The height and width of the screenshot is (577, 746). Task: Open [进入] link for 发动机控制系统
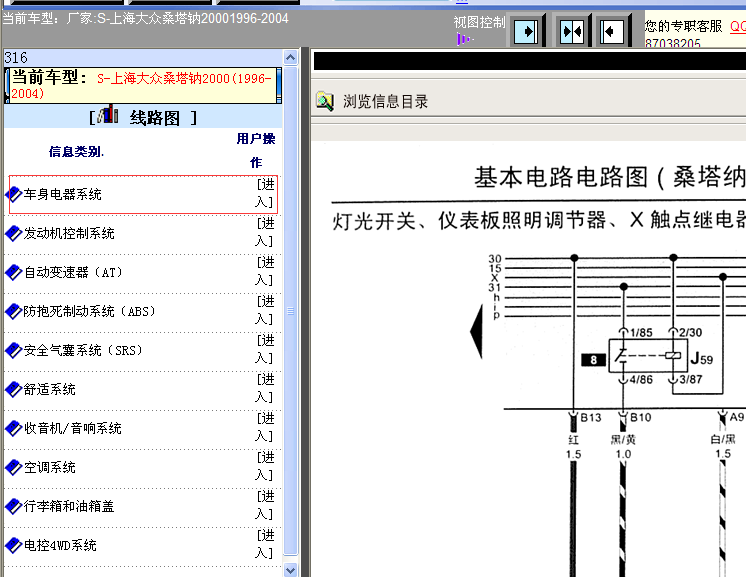pos(265,232)
